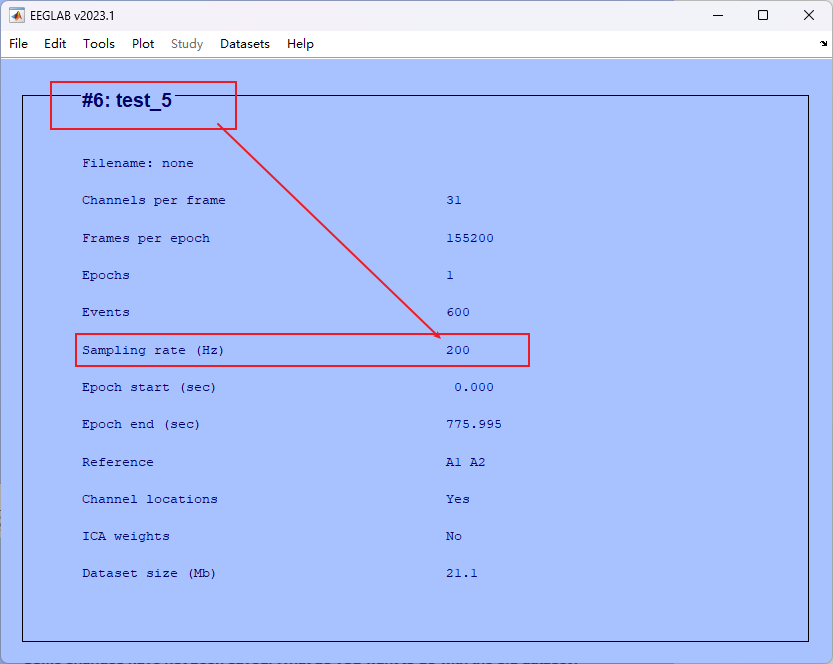
Task: Click the channels value 31
Action: click(x=454, y=200)
